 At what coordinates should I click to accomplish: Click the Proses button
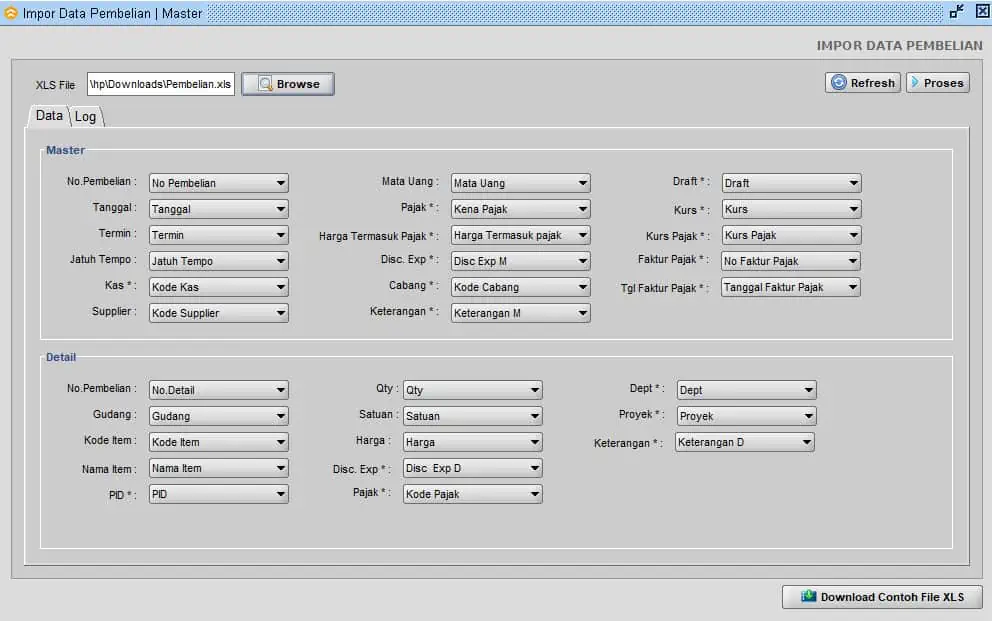[938, 83]
